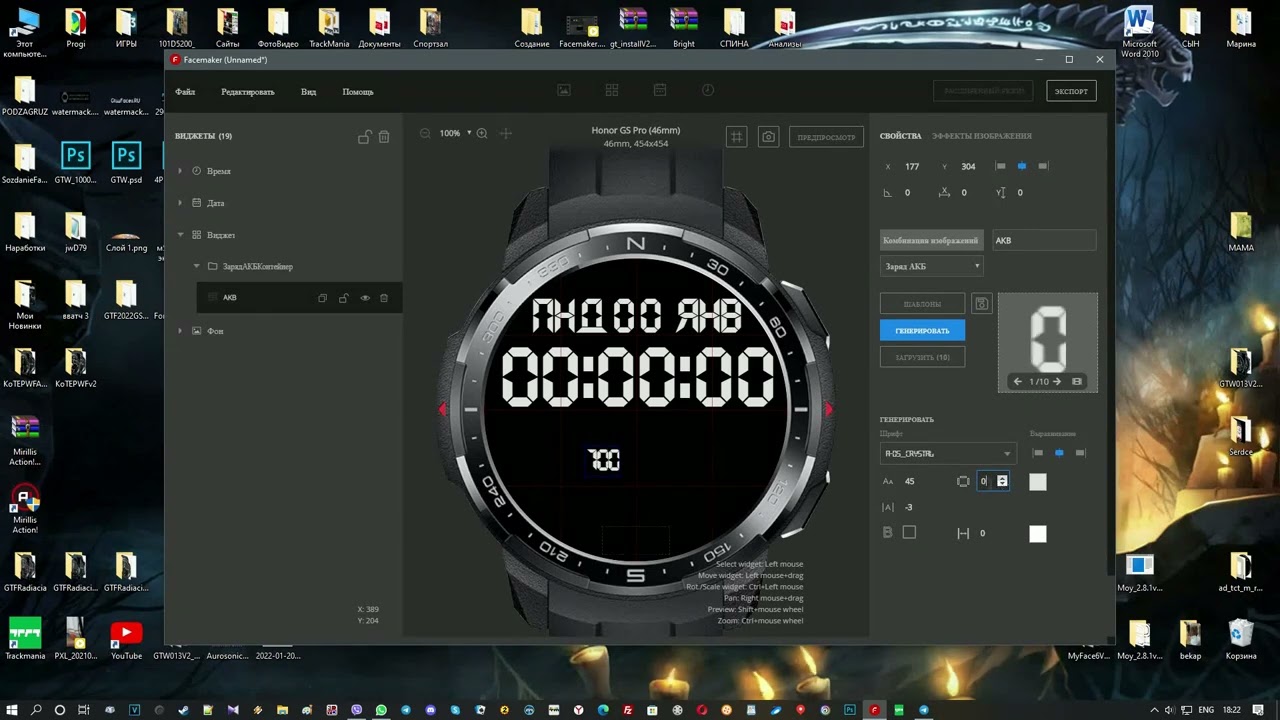This screenshot has width=1280, height=720.
Task: Delete the АКВ layer
Action: coord(384,298)
